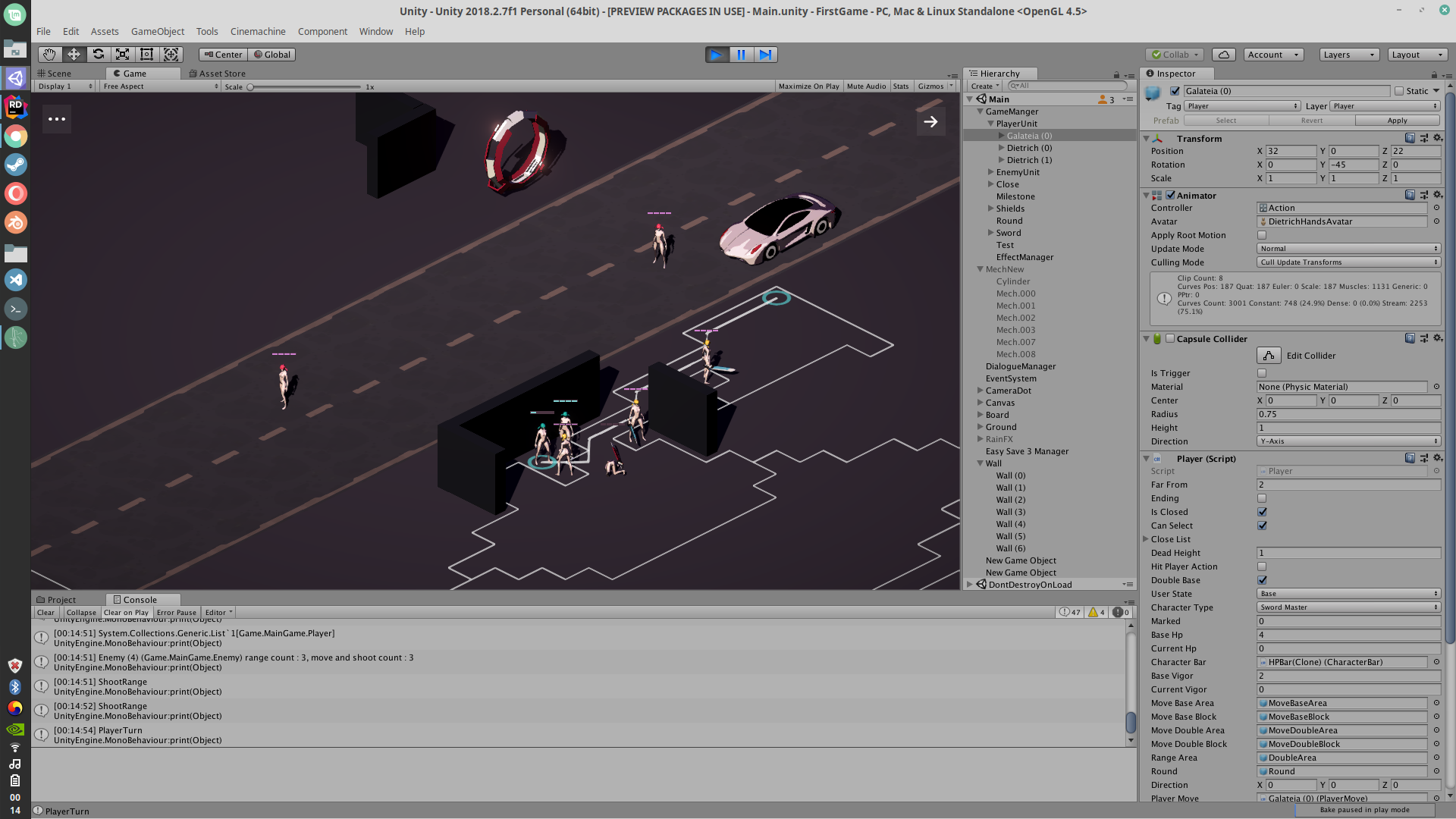
Task: Click the Edit Collider icon button
Action: (1269, 356)
